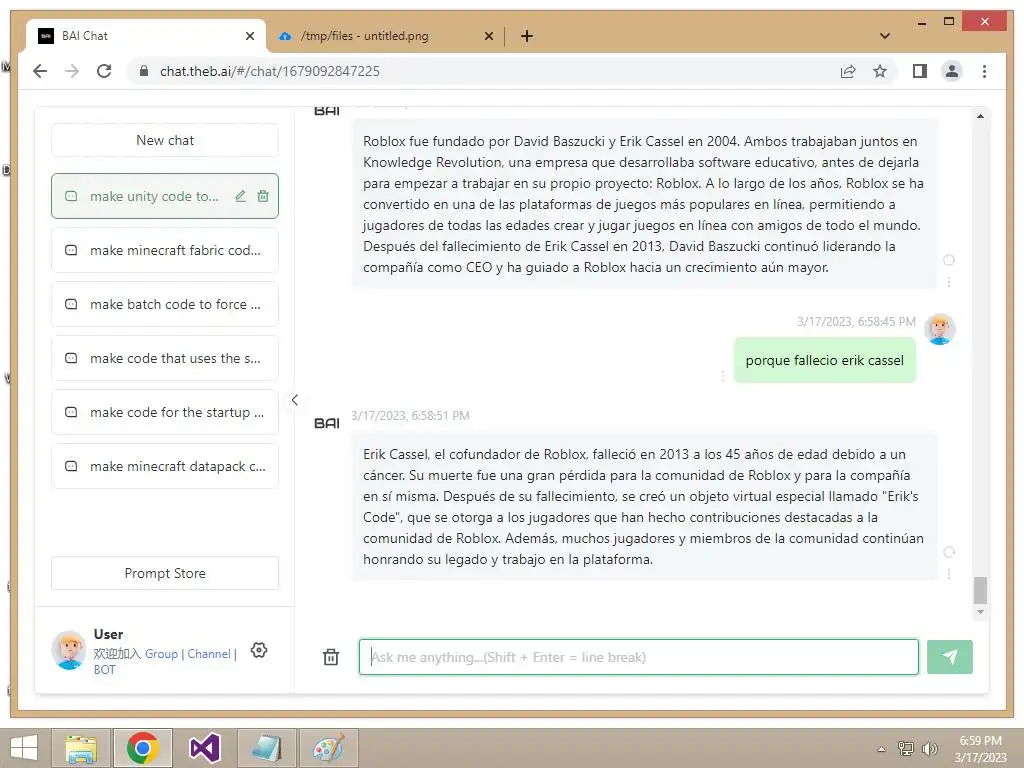Click the network icon in system tray
The width and height of the screenshot is (1024, 768).
tap(906, 748)
